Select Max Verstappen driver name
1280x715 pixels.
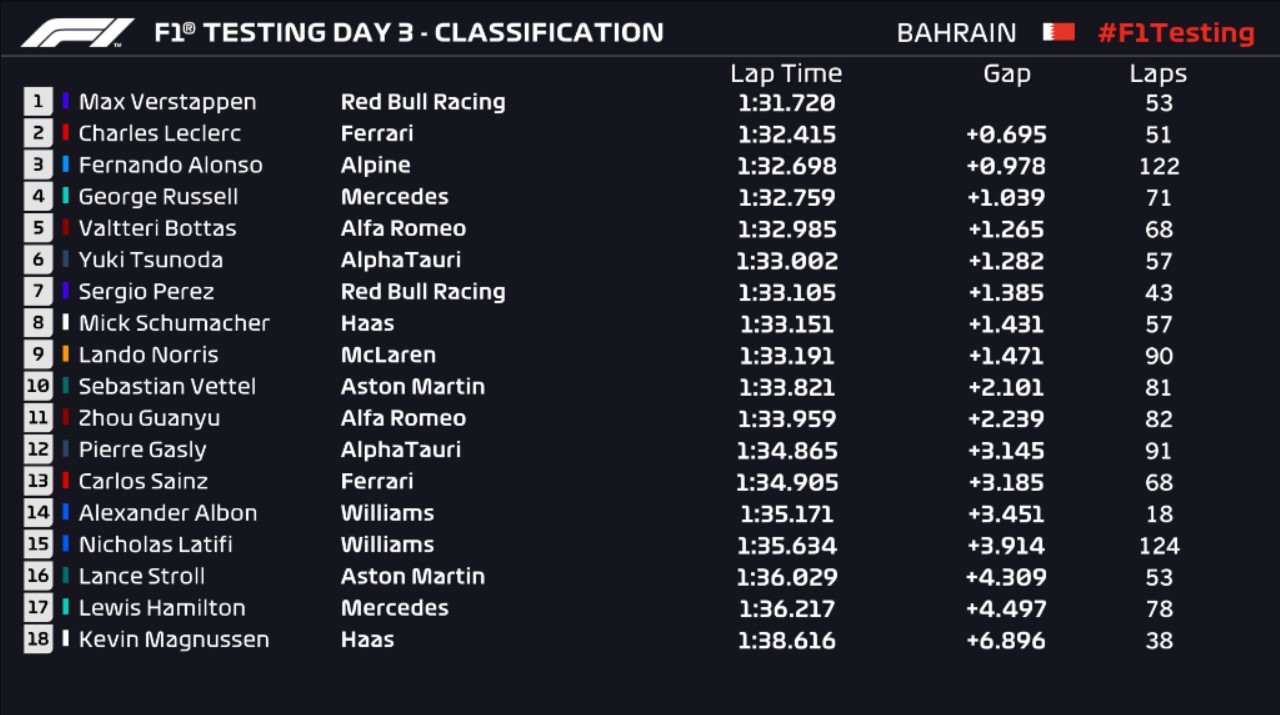pyautogui.click(x=167, y=101)
